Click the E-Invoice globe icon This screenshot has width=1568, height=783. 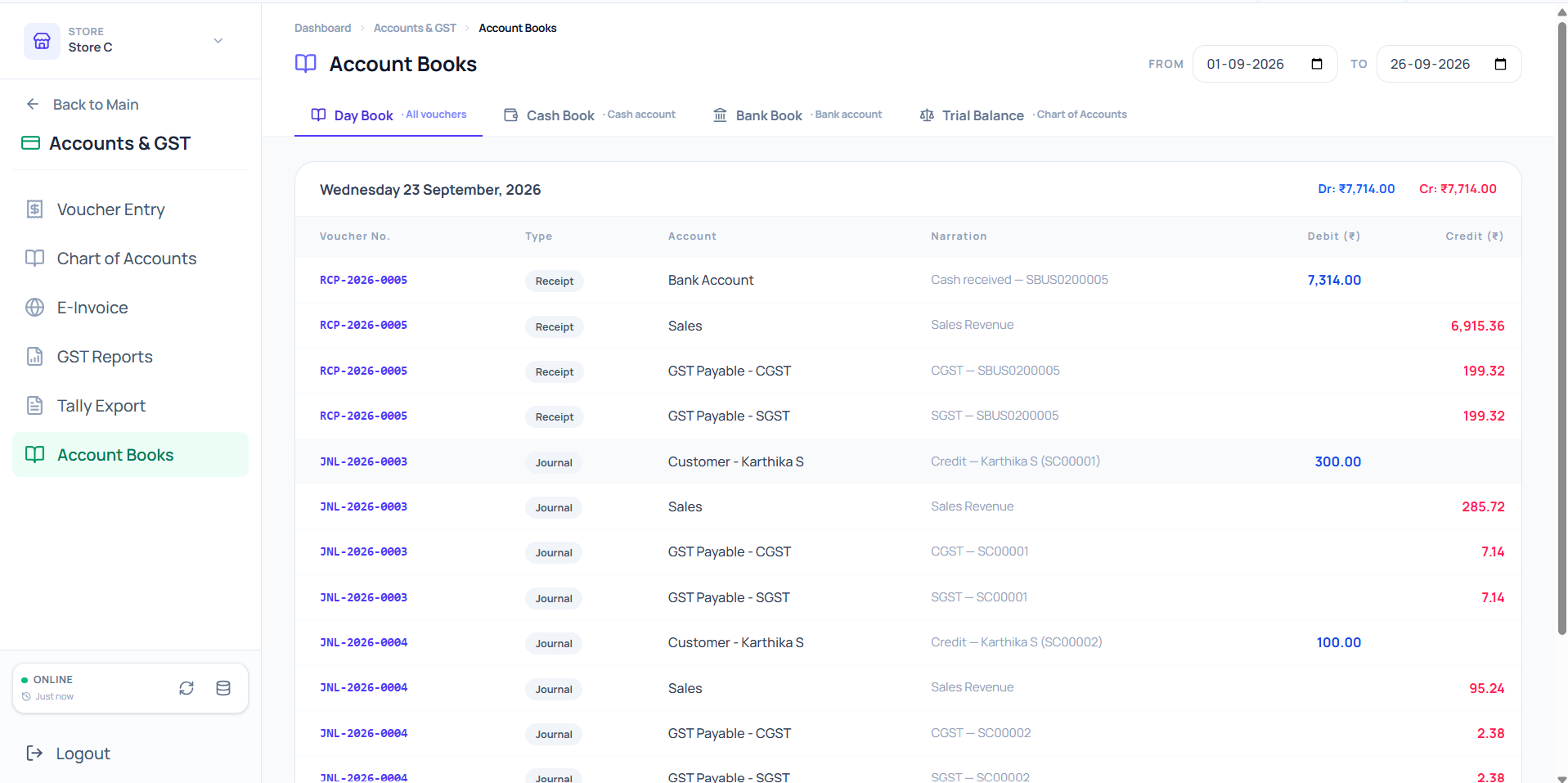(x=34, y=308)
